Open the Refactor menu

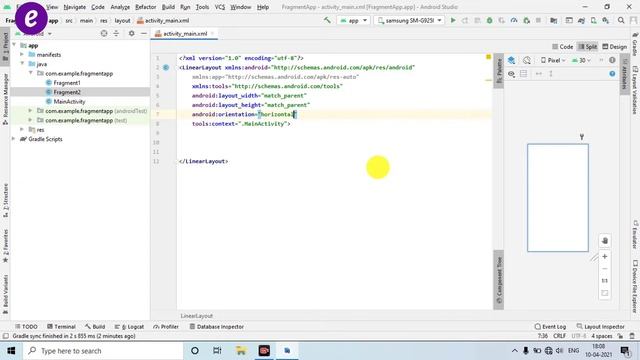146,7
